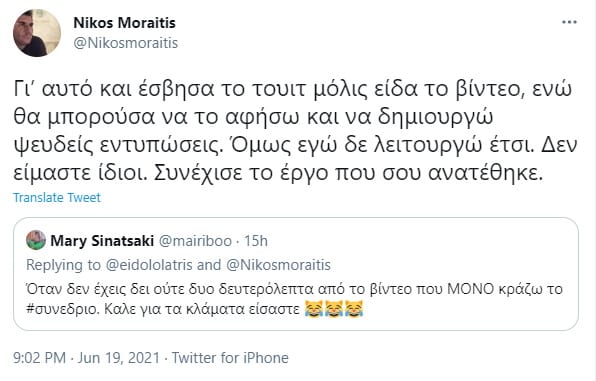The image size is (596, 381).
Task: Click the Translate Tweet link
Action: point(57,198)
